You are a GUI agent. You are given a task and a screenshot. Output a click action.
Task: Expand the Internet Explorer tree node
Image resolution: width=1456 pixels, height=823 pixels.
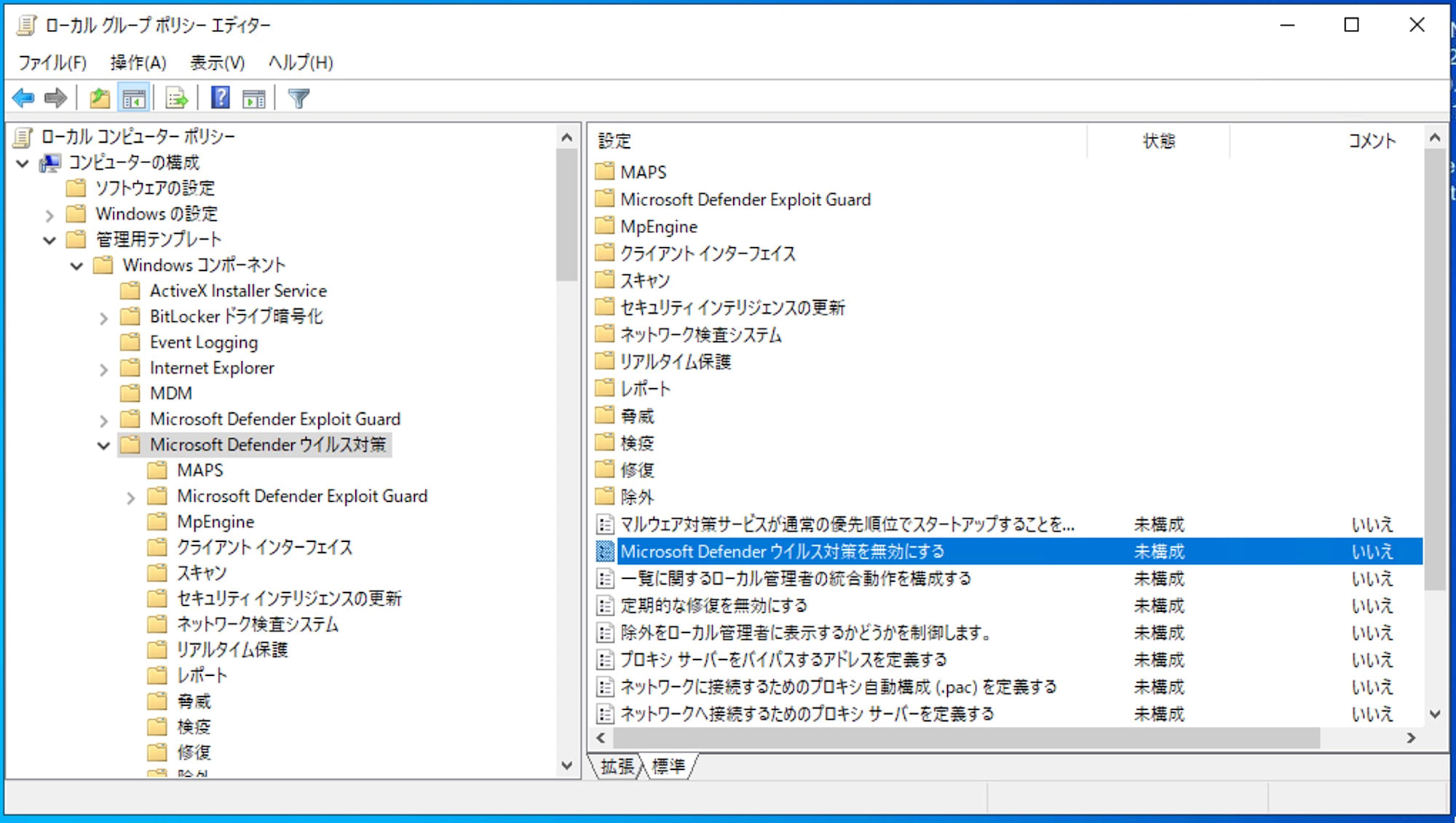point(103,368)
